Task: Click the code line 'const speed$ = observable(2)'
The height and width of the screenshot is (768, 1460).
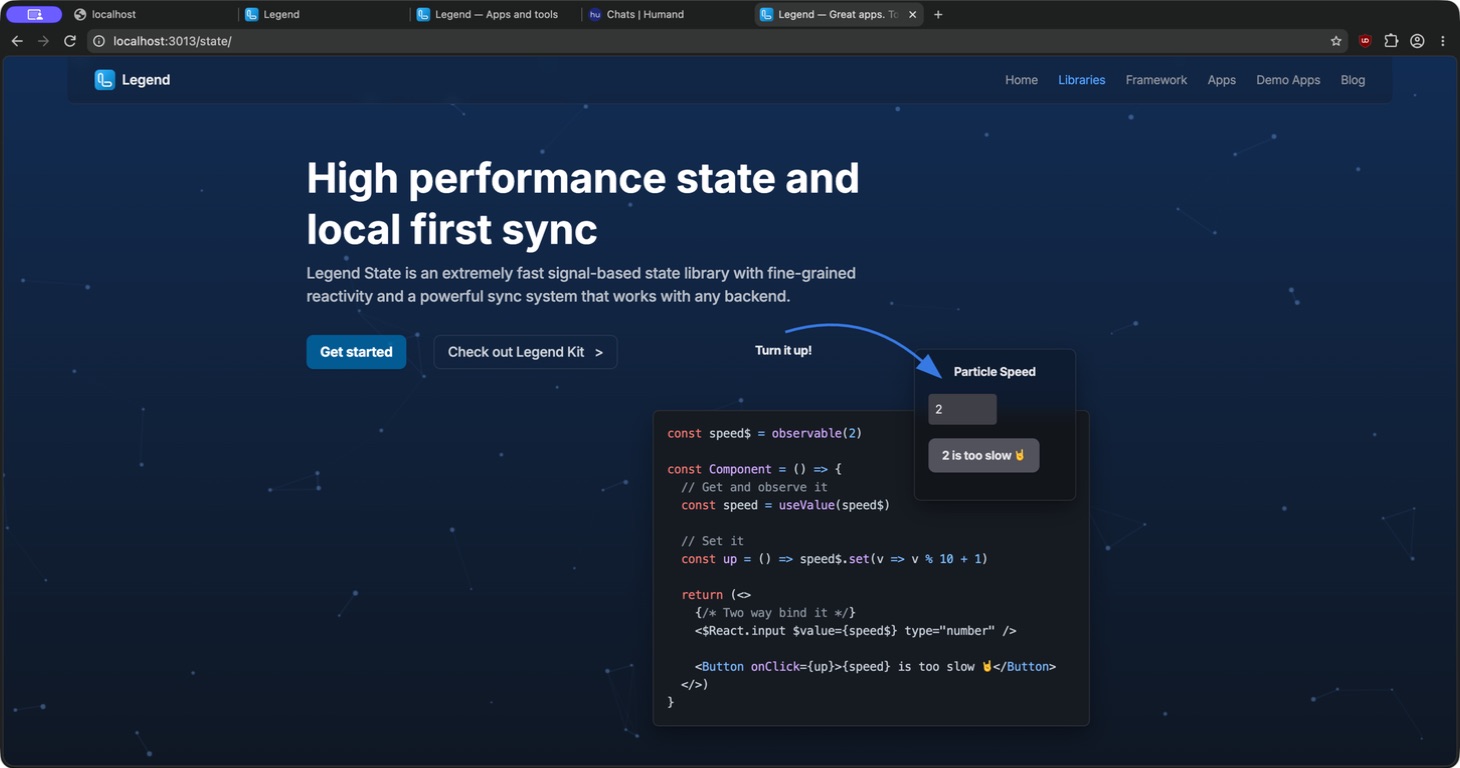Action: coord(765,433)
